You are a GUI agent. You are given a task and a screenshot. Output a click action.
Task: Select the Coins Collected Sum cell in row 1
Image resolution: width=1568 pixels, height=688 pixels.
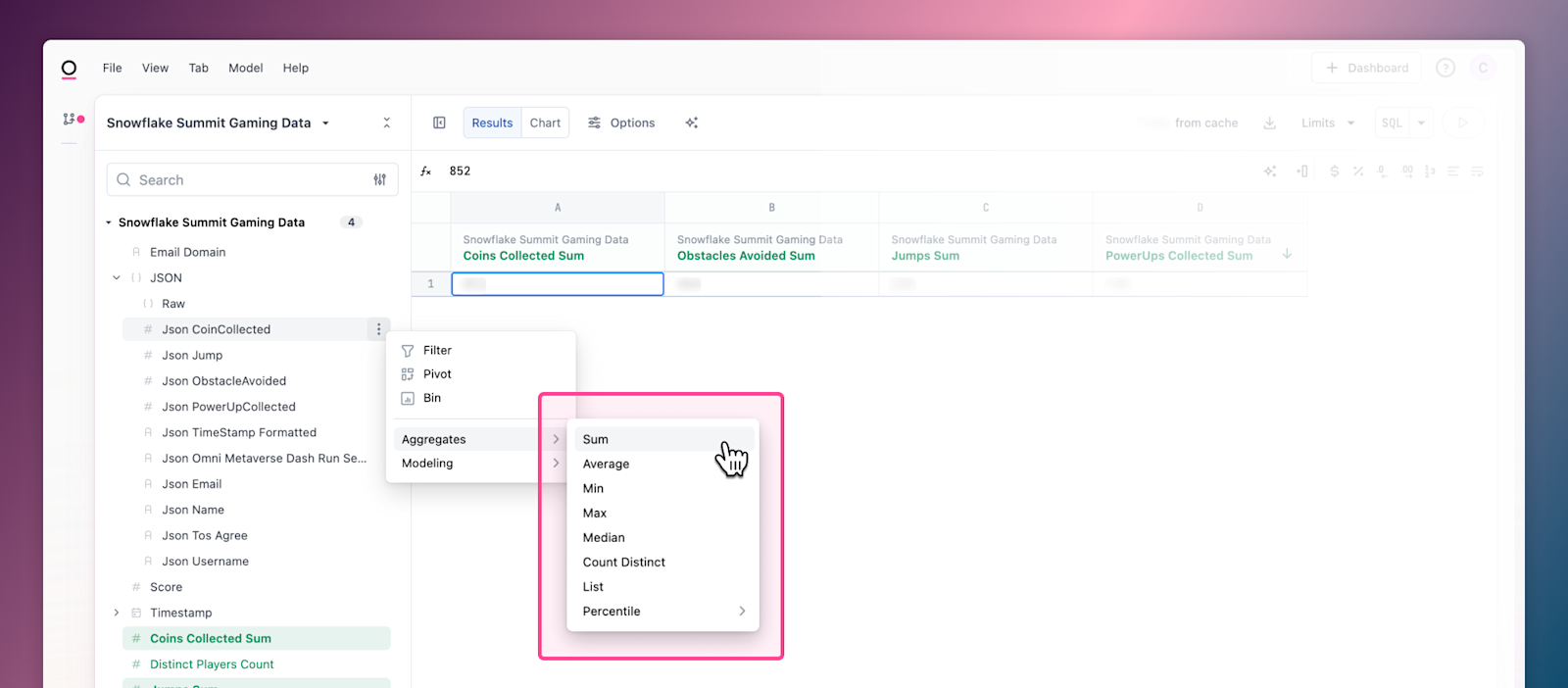558,284
